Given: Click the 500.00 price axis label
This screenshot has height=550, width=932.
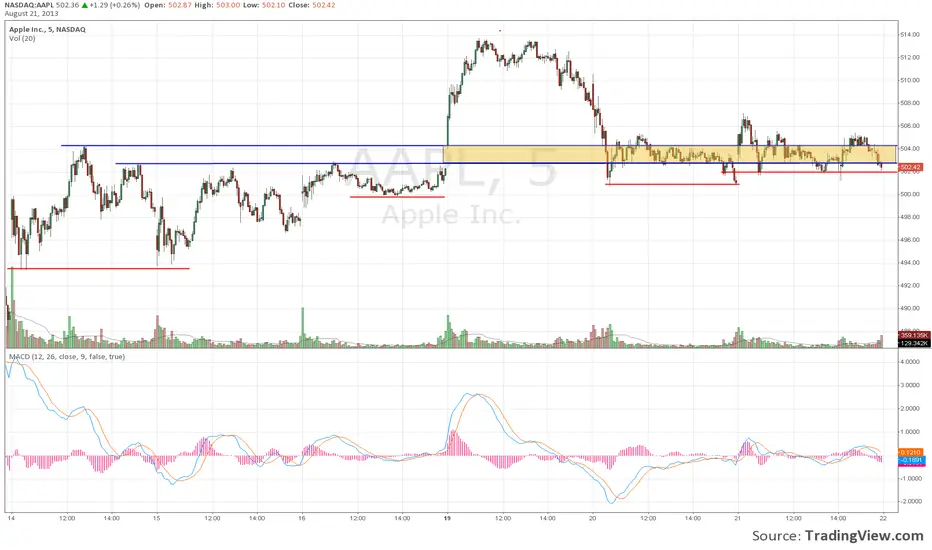Looking at the screenshot, I should (x=910, y=194).
